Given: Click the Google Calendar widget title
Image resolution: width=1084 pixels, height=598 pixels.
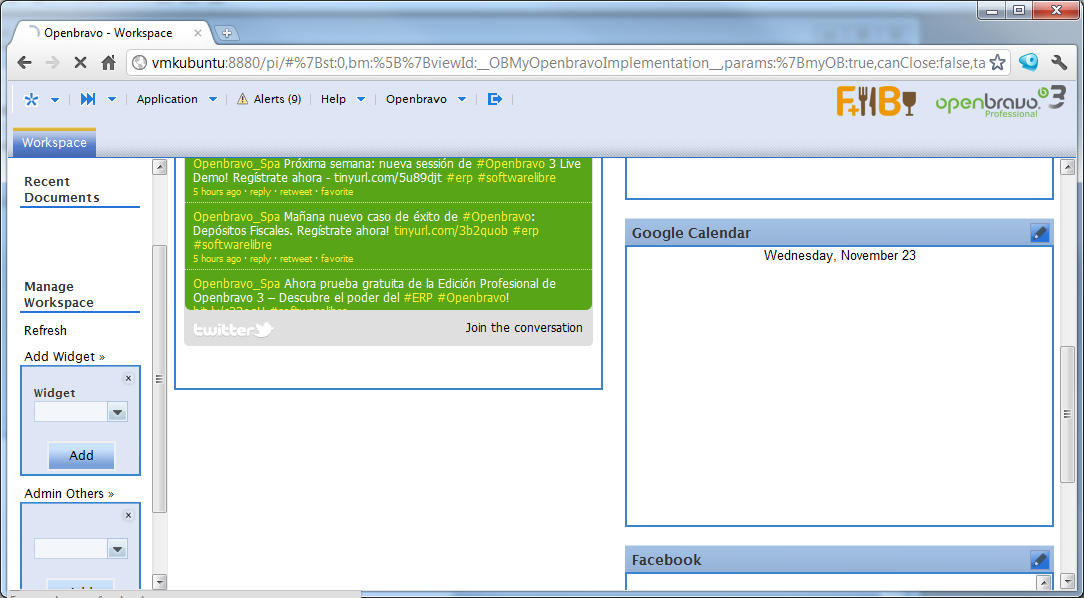Looking at the screenshot, I should pyautogui.click(x=691, y=233).
